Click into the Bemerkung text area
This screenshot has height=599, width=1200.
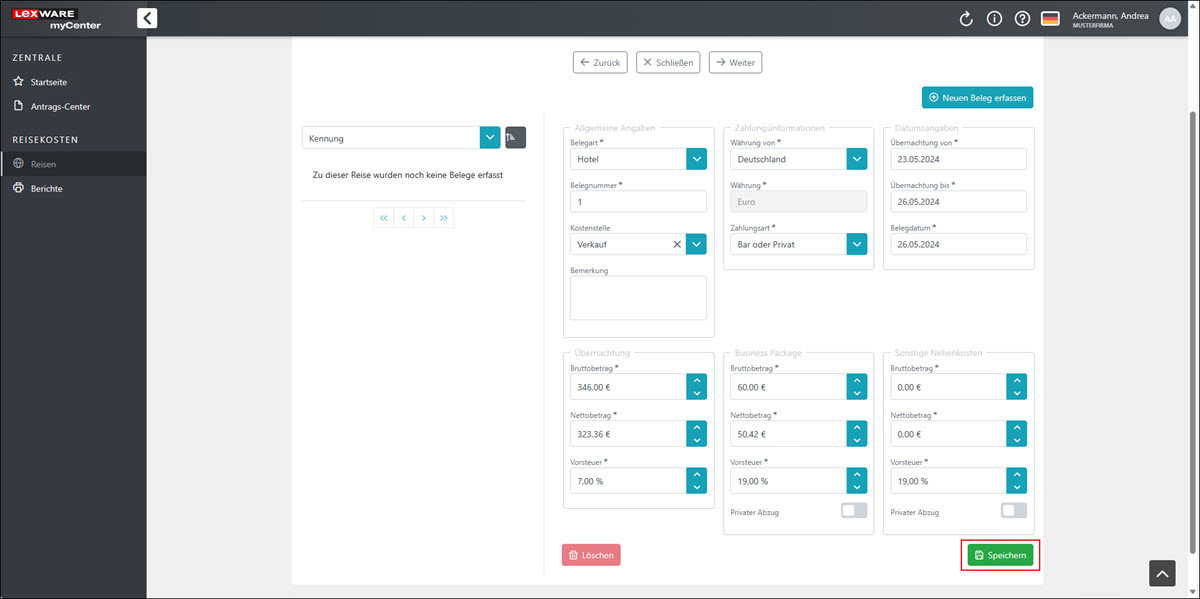coord(638,298)
